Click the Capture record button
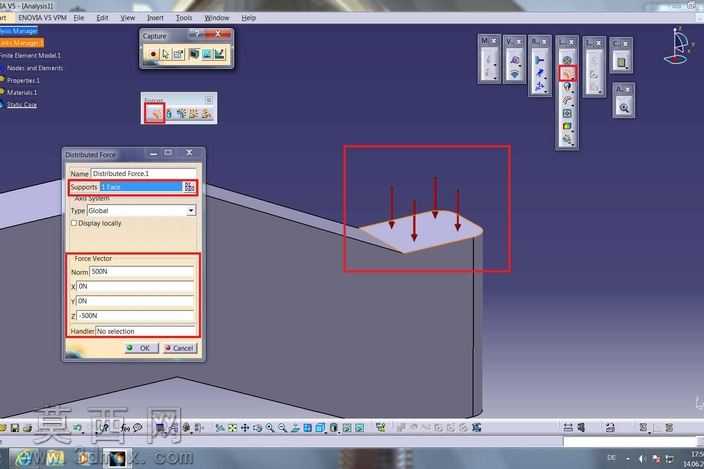 click(153, 54)
